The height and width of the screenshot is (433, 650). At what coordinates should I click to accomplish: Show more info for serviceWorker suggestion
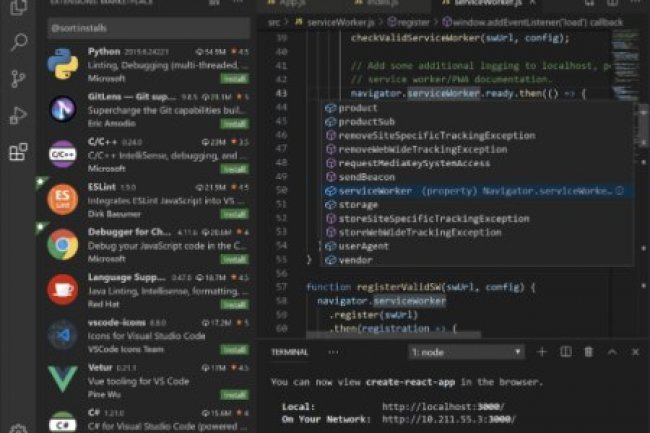coord(619,191)
